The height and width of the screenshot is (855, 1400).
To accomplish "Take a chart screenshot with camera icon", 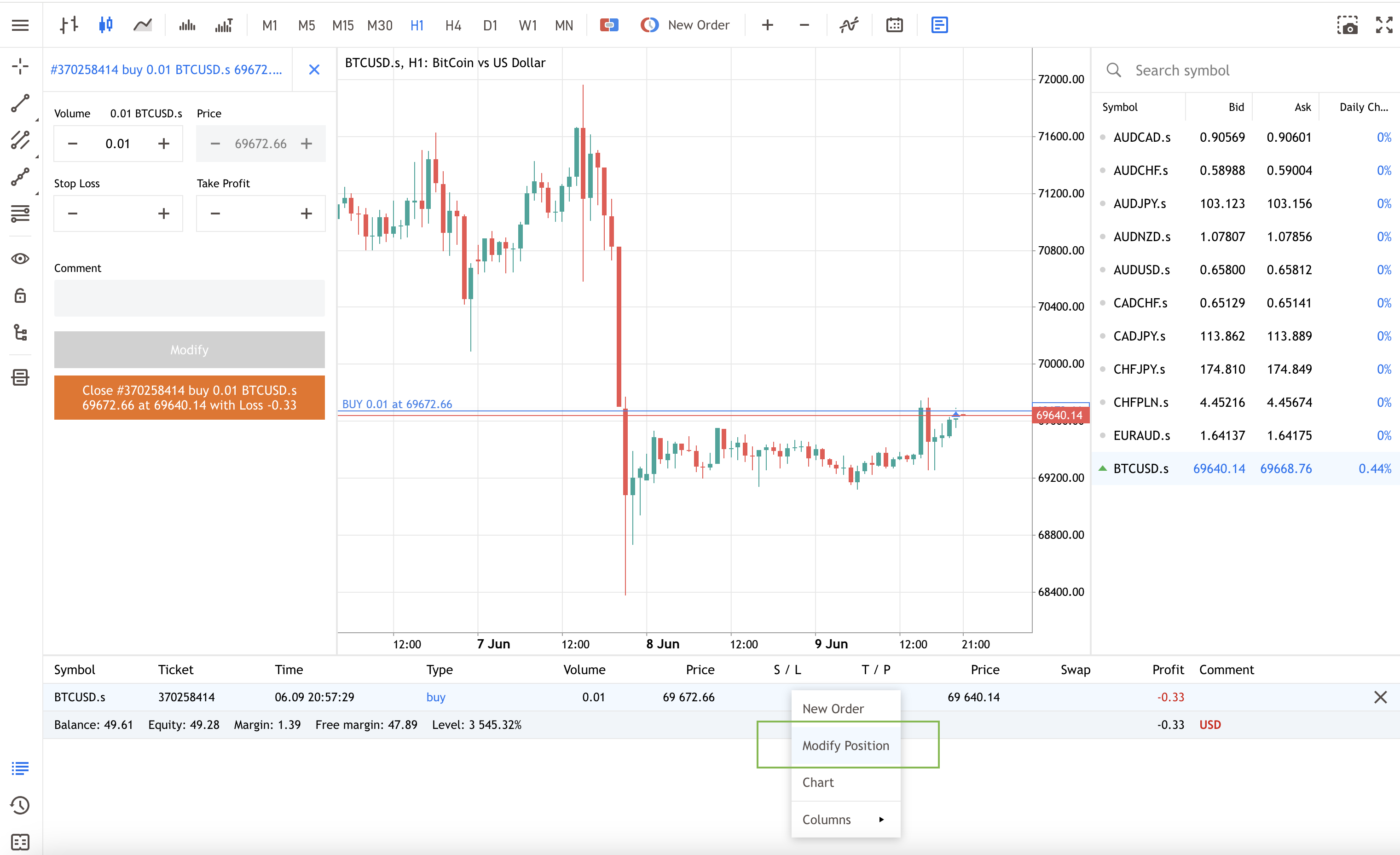I will point(1347,25).
